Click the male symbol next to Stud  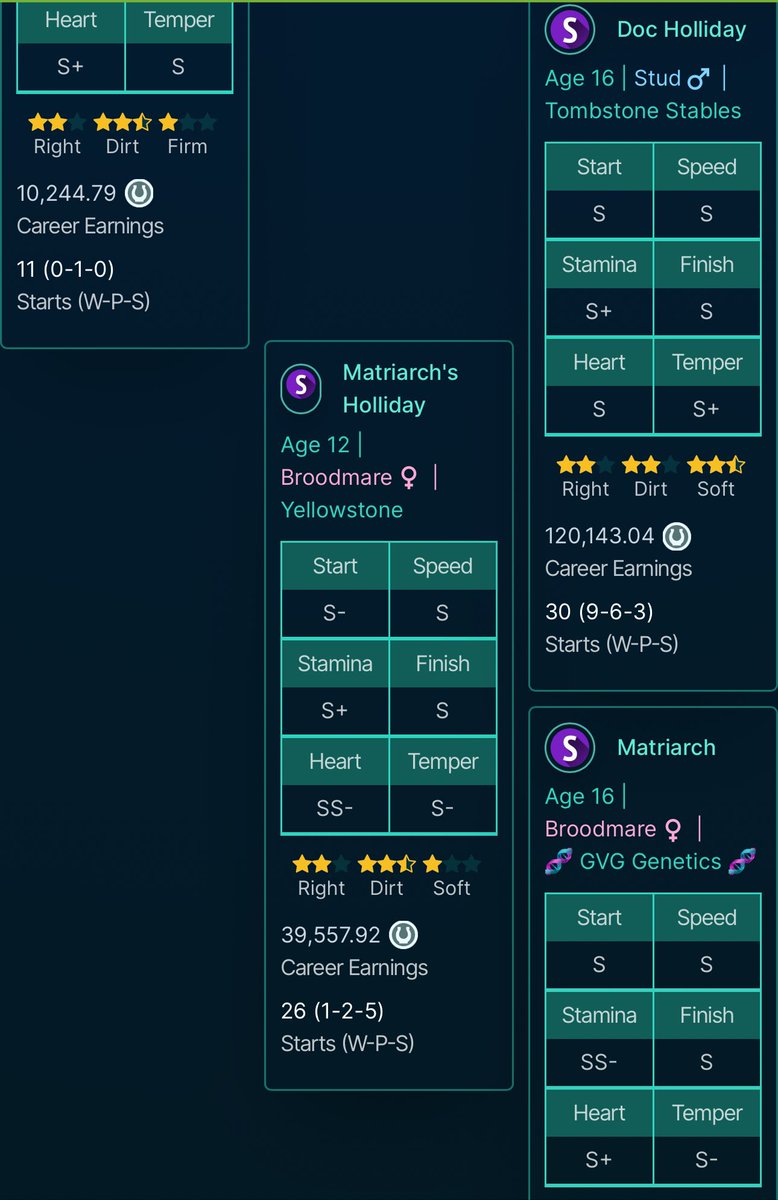(x=699, y=78)
